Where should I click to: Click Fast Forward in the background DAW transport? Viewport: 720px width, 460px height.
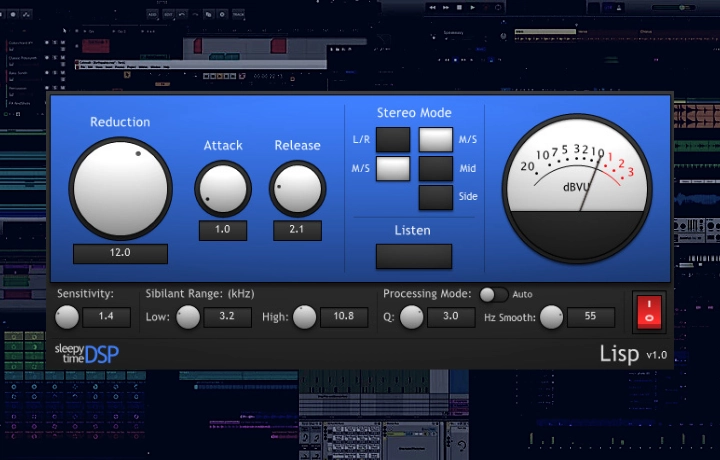[x=446, y=7]
